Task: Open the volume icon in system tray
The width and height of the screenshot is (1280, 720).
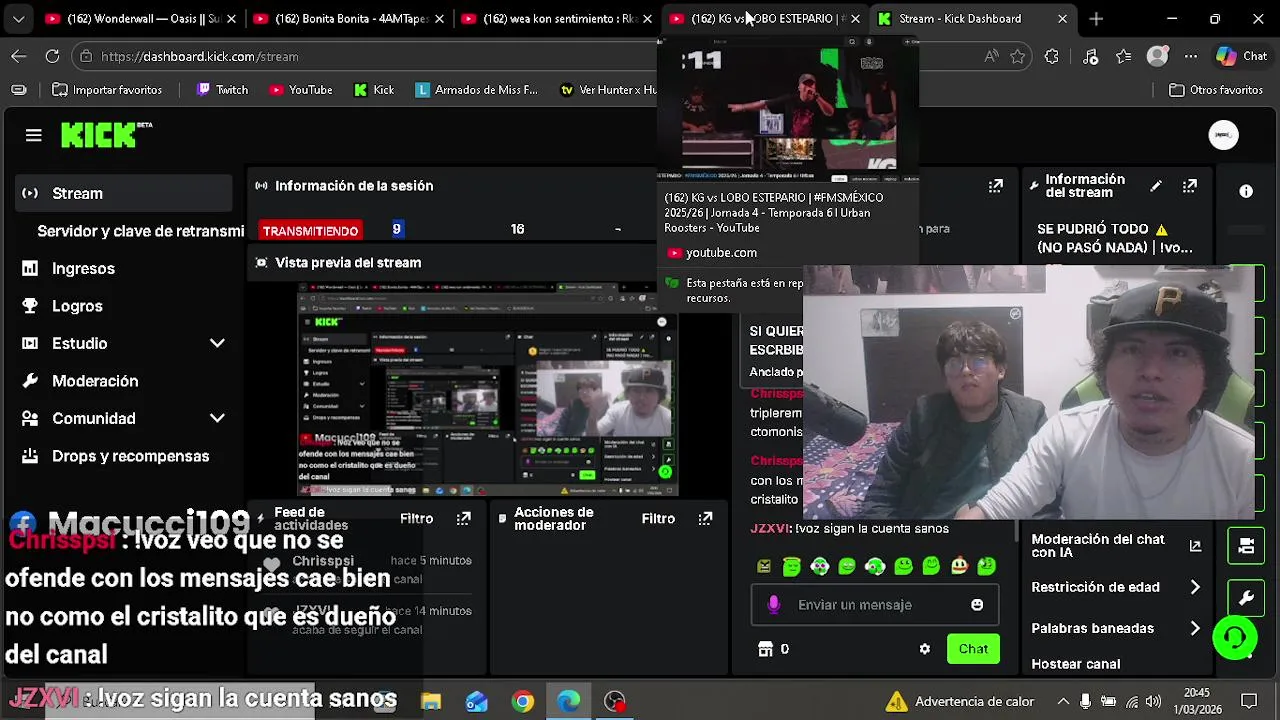Action: (x=1153, y=702)
